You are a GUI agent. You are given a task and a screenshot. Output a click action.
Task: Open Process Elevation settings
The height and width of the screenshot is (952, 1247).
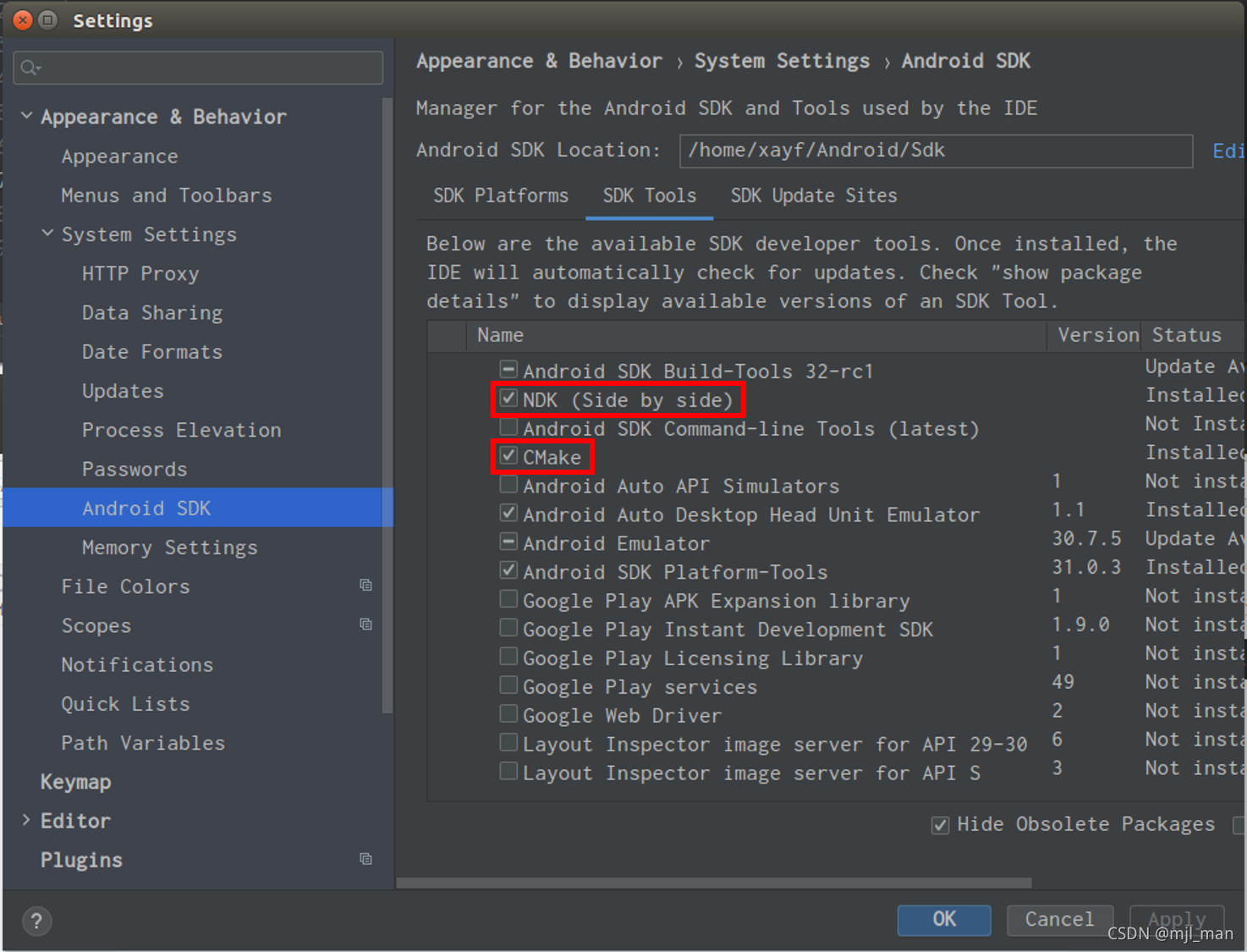182,430
